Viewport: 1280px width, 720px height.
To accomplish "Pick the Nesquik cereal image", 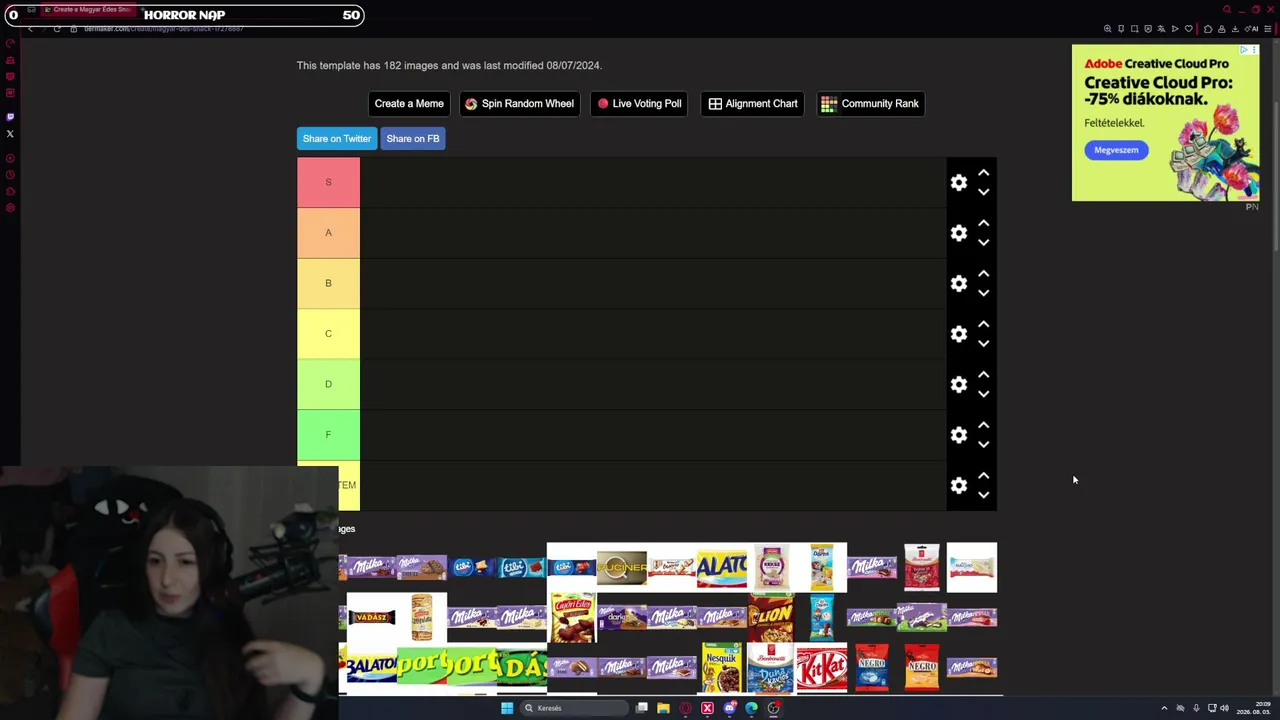I will pos(722,668).
